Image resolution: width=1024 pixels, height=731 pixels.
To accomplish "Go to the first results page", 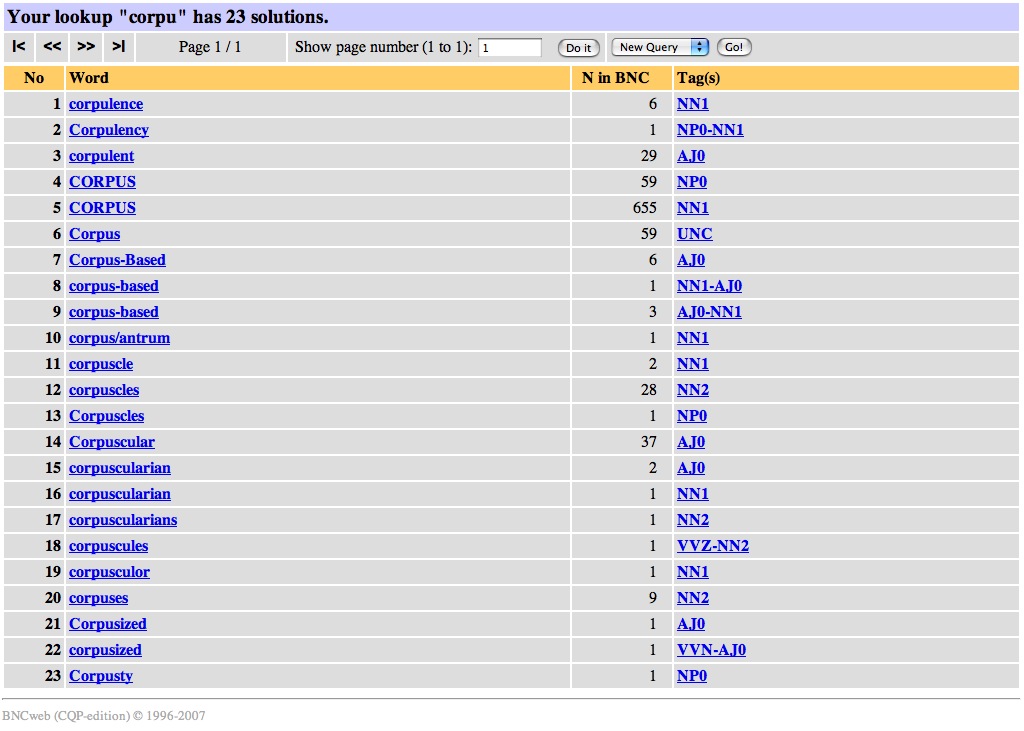I will [x=18, y=47].
